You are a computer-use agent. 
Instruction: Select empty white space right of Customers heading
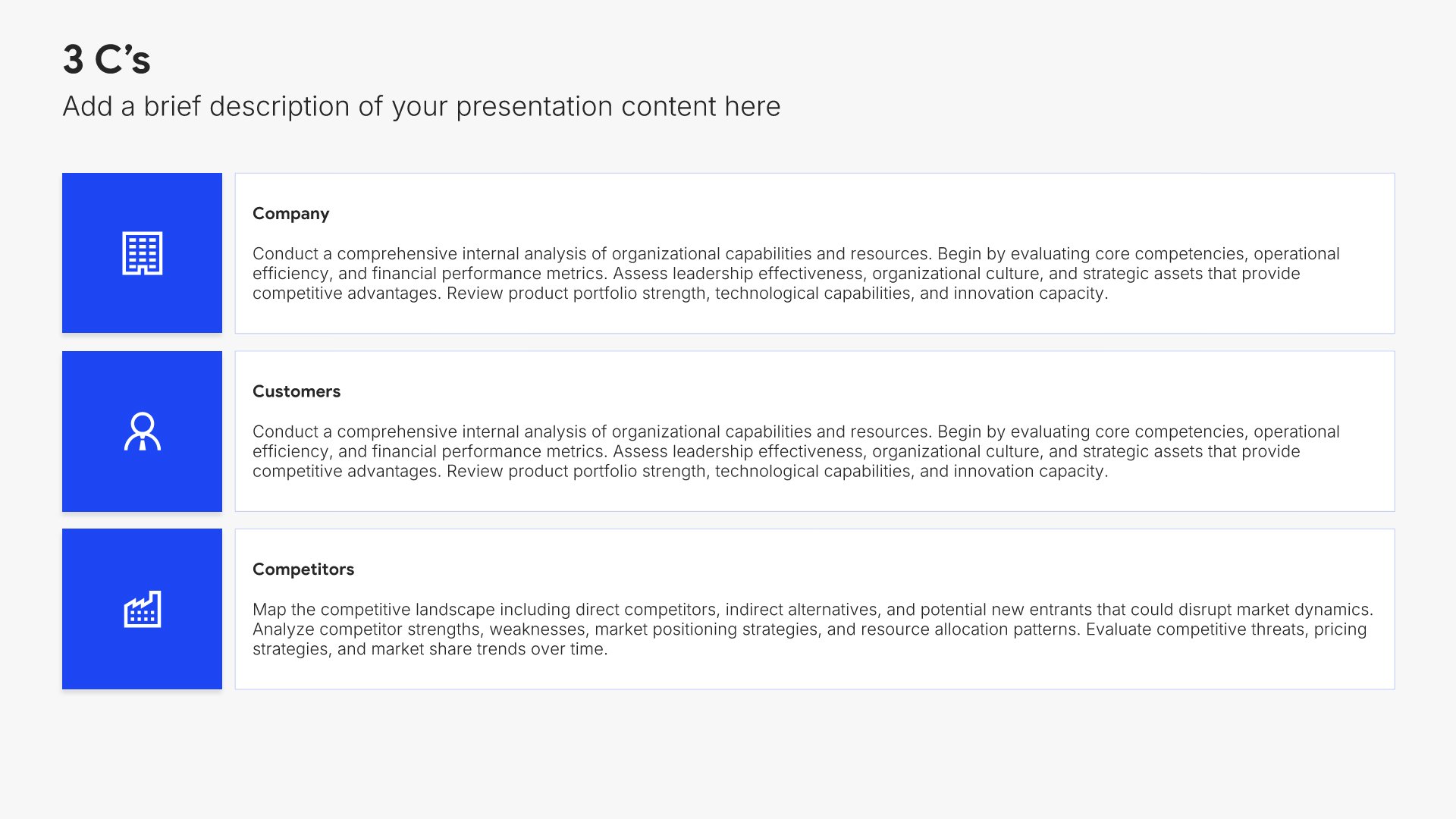click(x=834, y=392)
